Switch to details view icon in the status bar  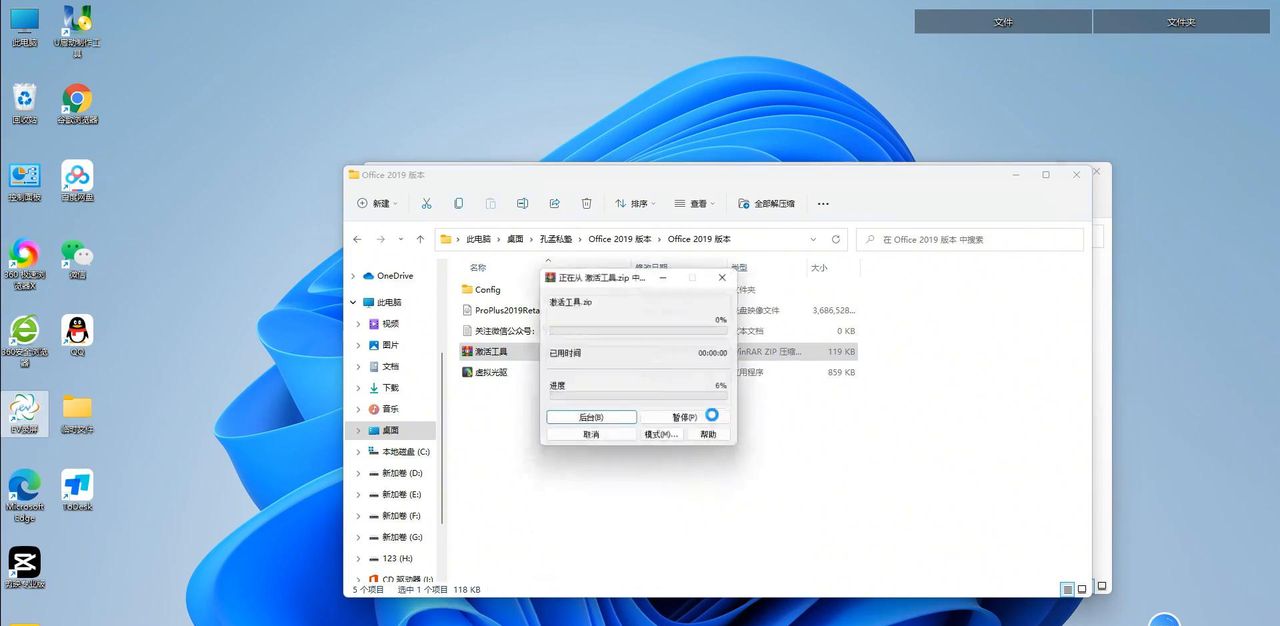pos(1067,590)
